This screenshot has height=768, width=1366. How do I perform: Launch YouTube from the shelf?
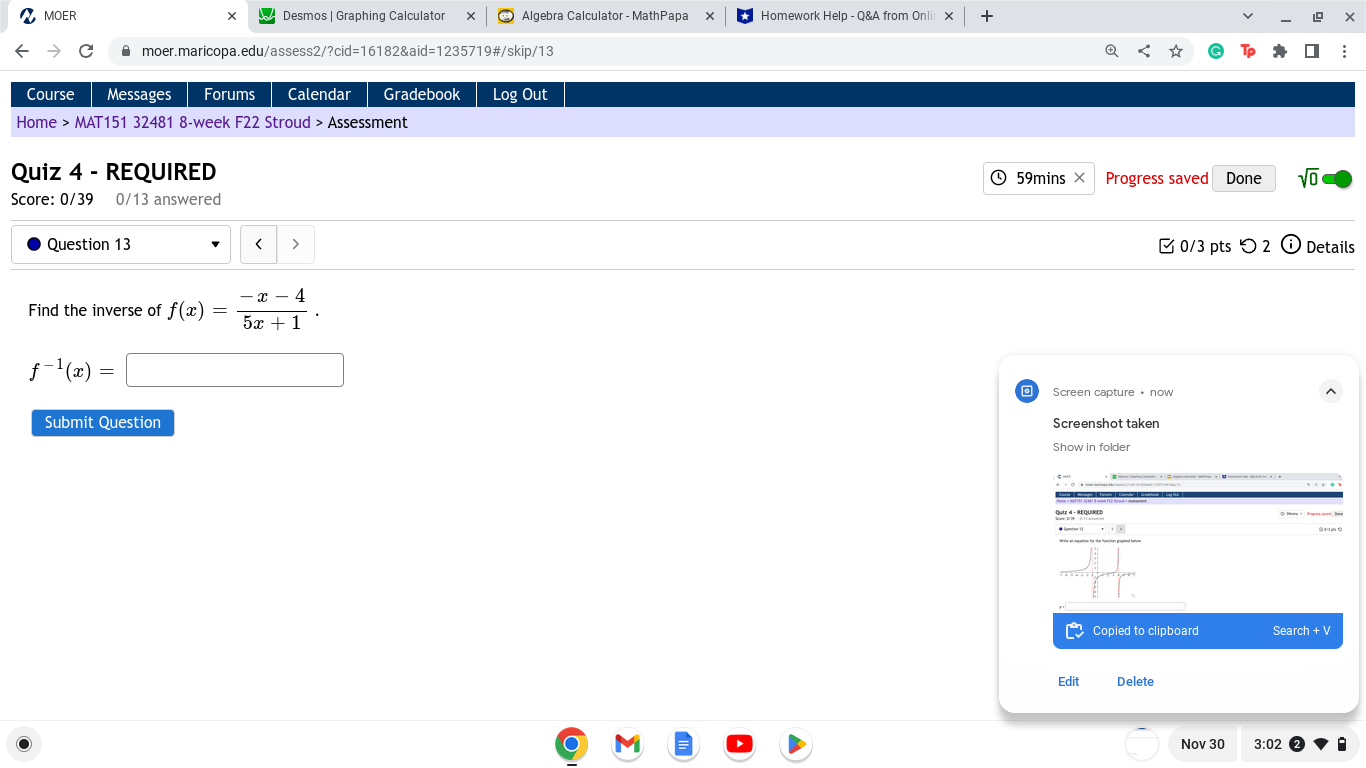coord(739,744)
